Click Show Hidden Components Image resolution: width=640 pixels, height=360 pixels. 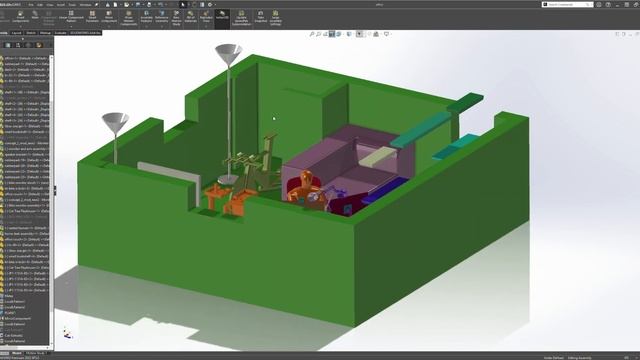click(129, 19)
